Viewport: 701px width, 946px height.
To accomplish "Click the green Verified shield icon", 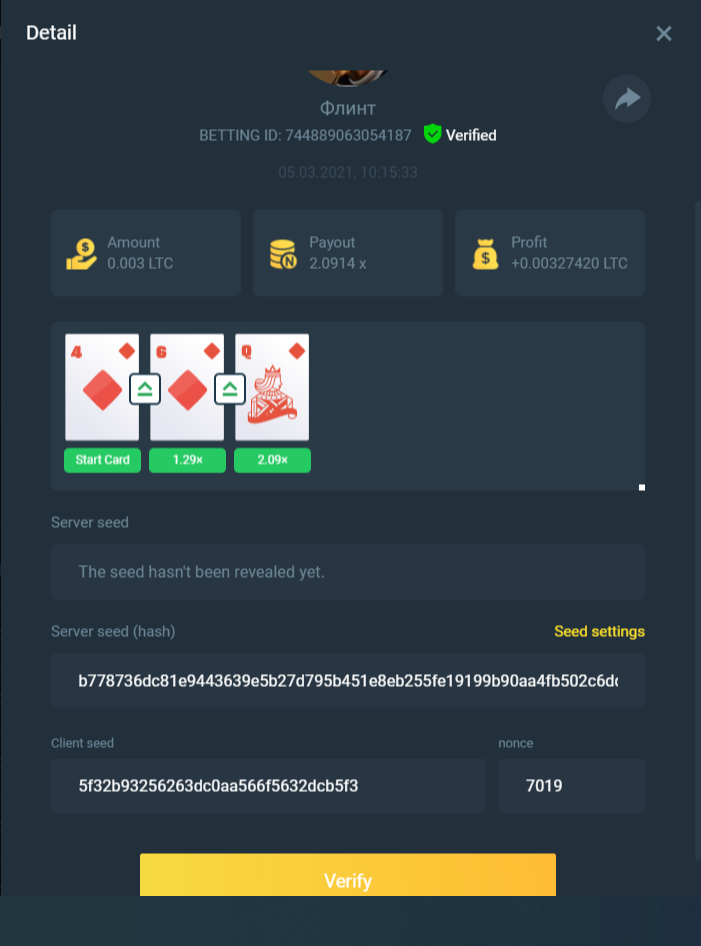I will (433, 134).
